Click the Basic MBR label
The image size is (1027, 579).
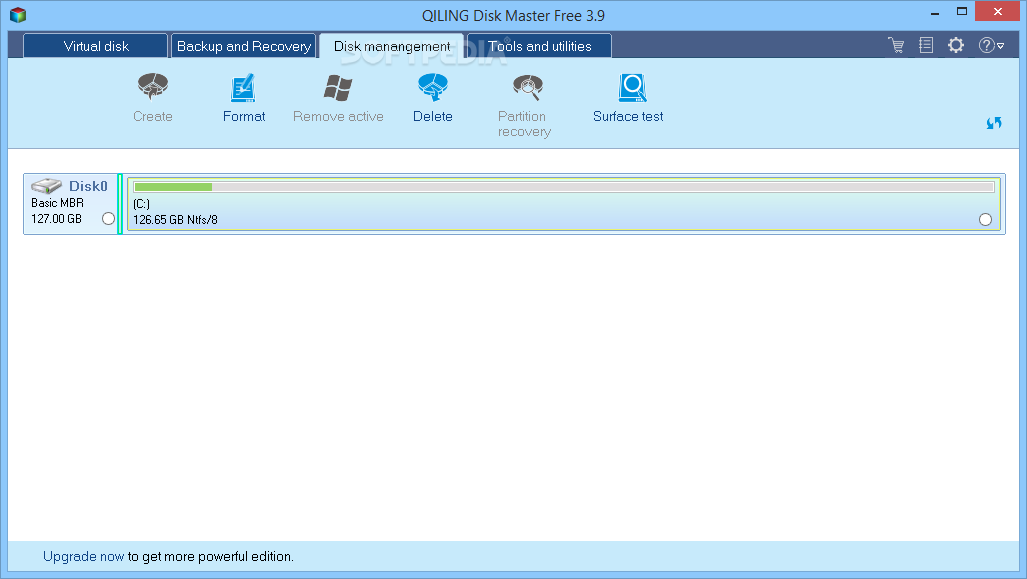58,203
